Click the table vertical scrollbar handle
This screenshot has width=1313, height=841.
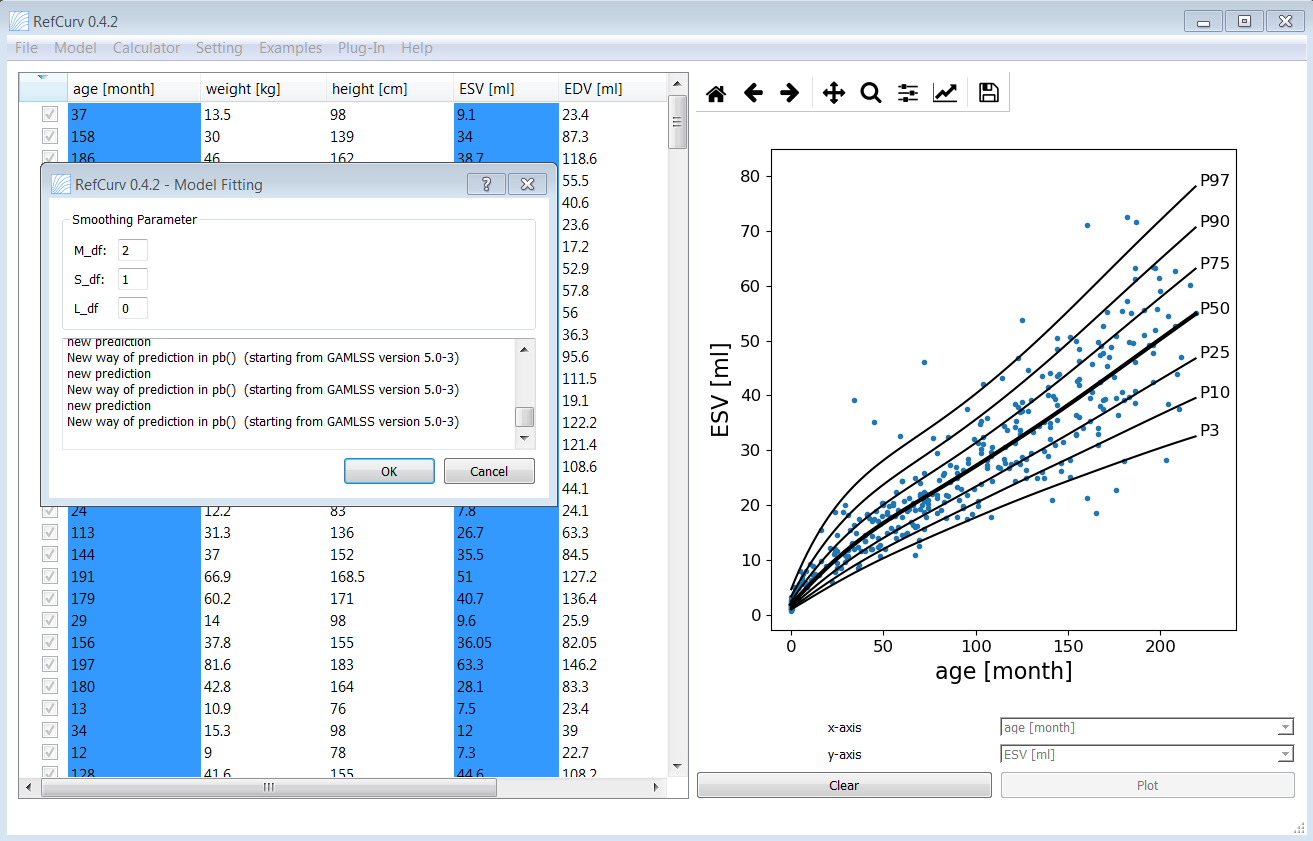click(x=678, y=122)
